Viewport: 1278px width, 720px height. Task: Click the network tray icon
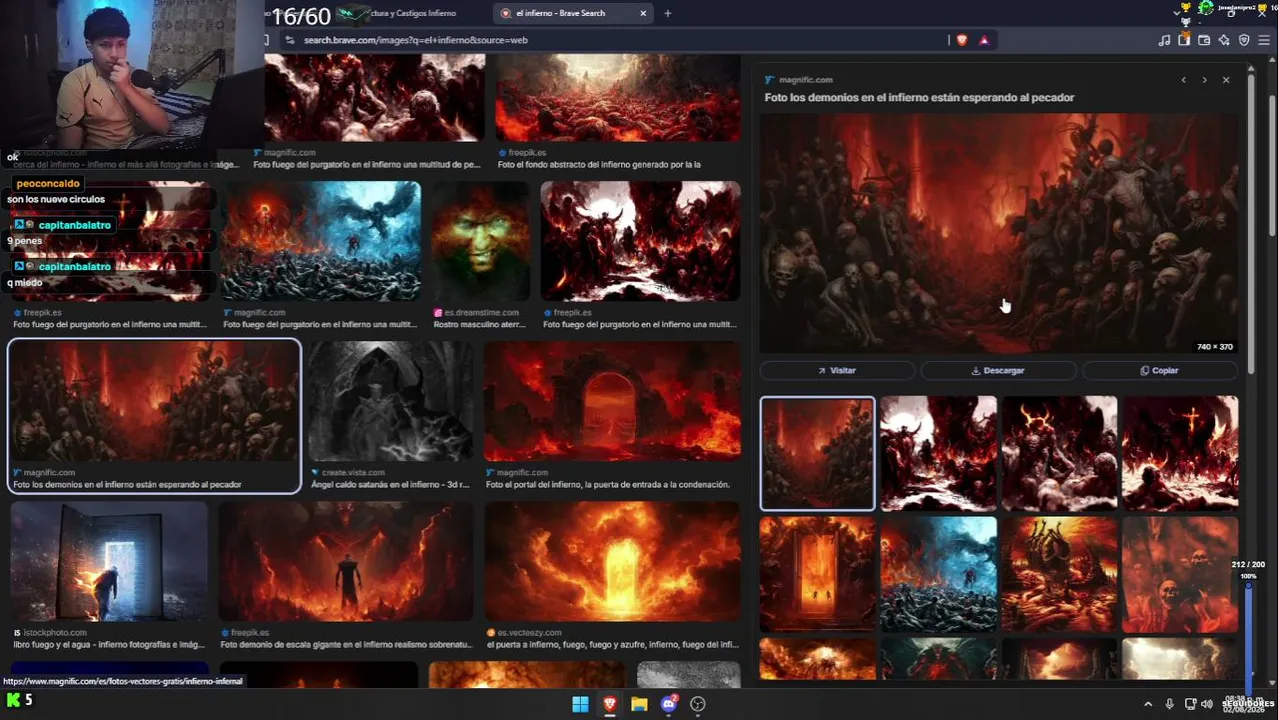tap(1190, 704)
